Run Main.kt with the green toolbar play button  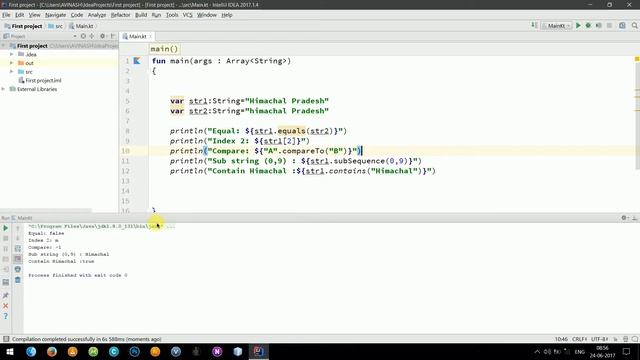578,26
